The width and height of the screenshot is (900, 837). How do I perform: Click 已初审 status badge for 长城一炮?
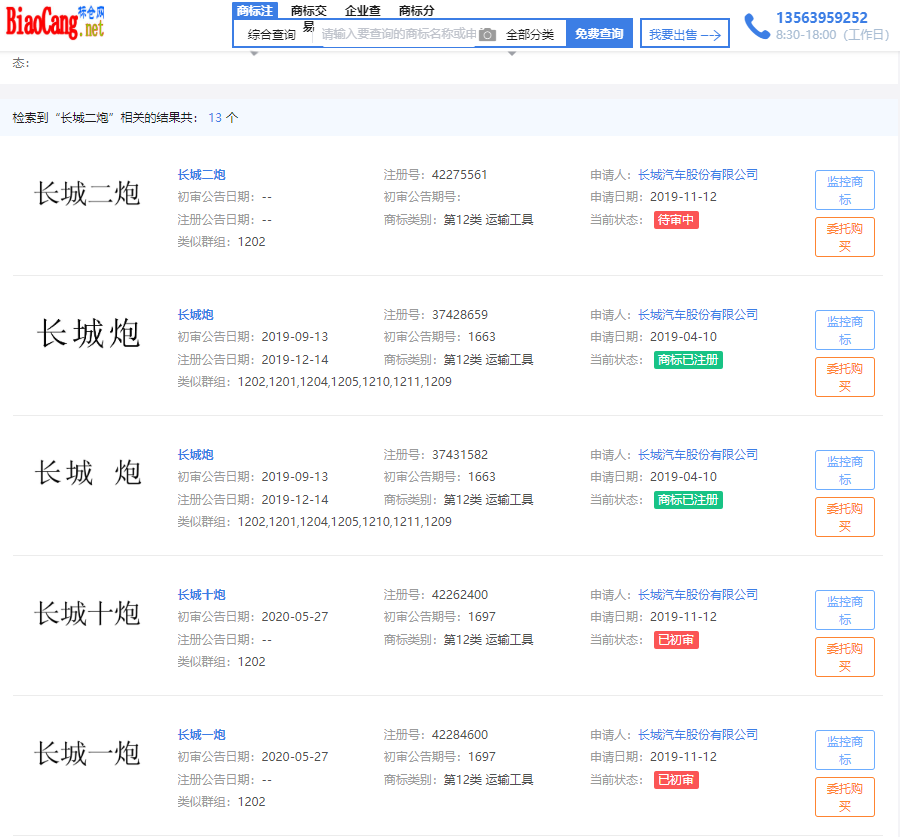pos(676,780)
